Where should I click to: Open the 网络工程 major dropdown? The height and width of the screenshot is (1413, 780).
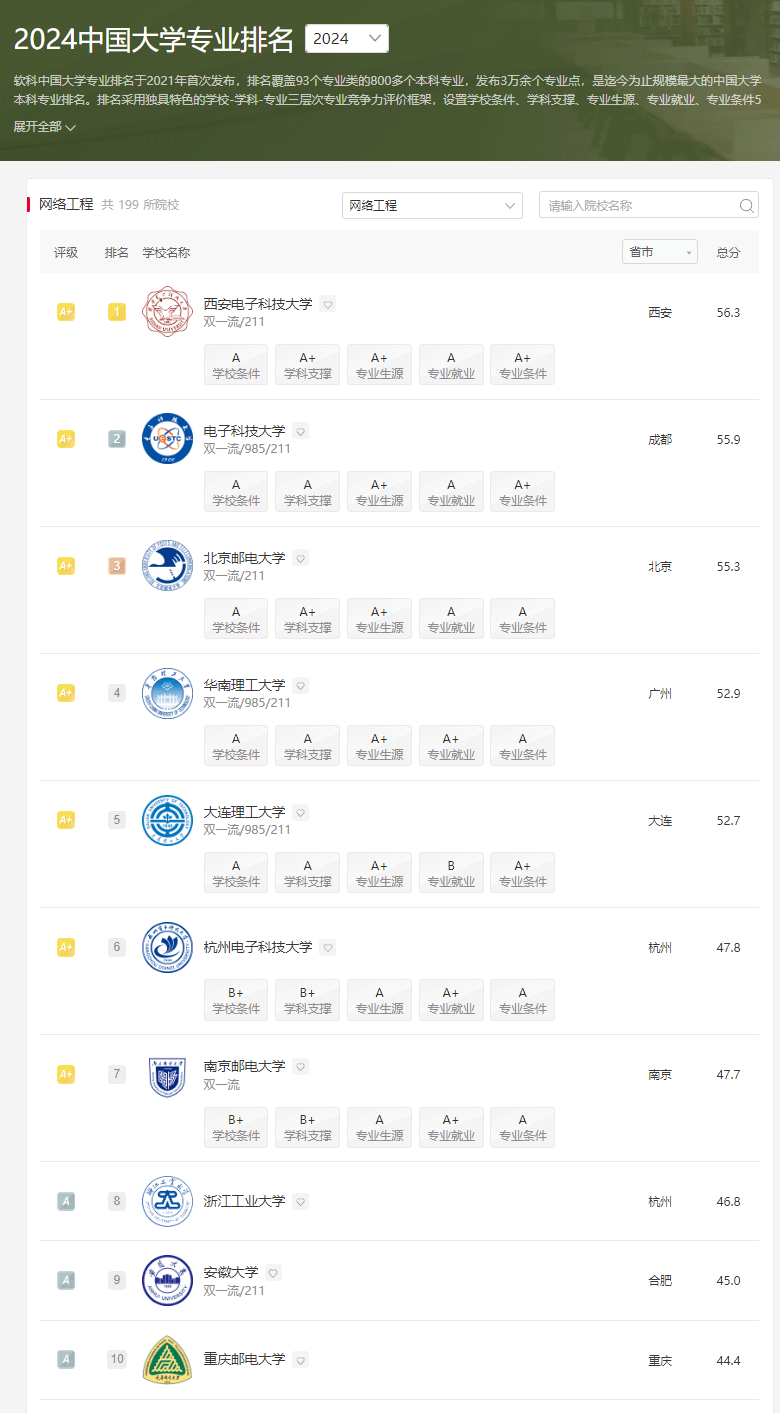[x=432, y=206]
